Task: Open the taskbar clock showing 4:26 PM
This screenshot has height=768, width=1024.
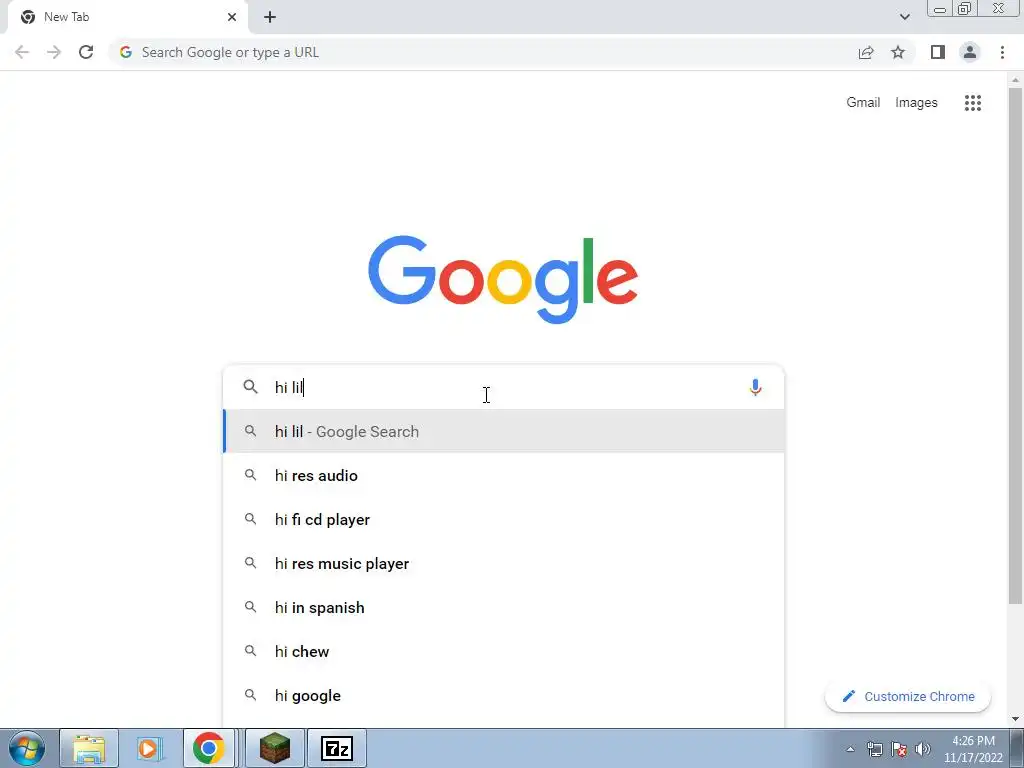Action: tap(973, 749)
